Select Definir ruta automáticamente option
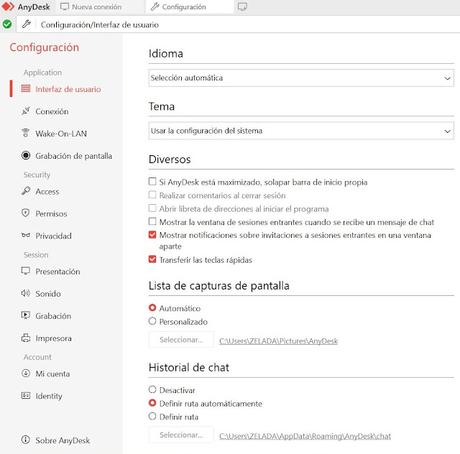The height and width of the screenshot is (454, 460). [152, 403]
